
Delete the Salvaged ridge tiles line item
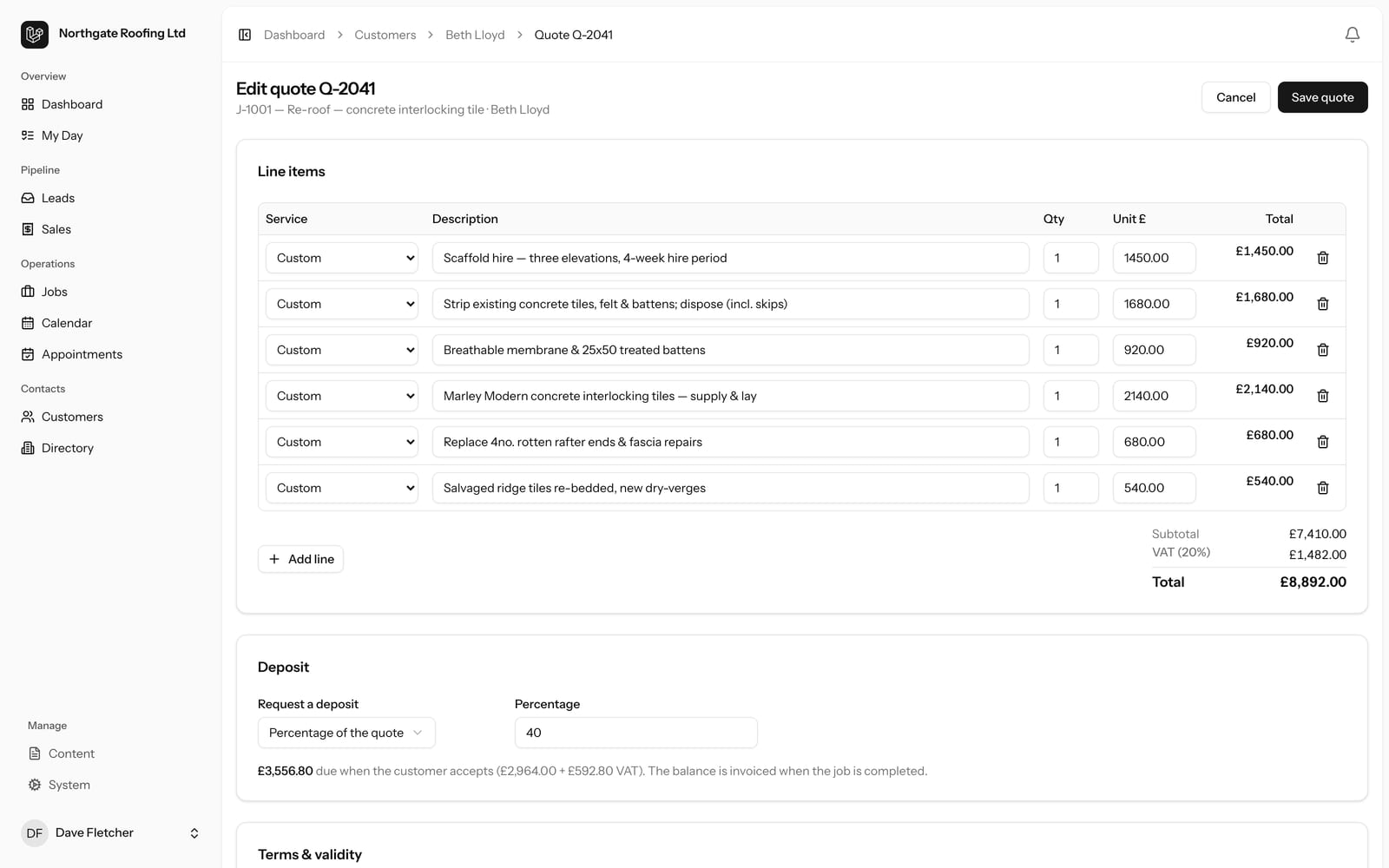coord(1323,488)
